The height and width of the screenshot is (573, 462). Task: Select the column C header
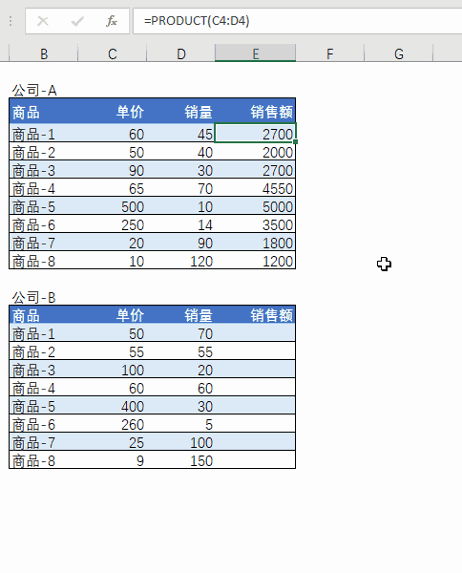click(112, 54)
